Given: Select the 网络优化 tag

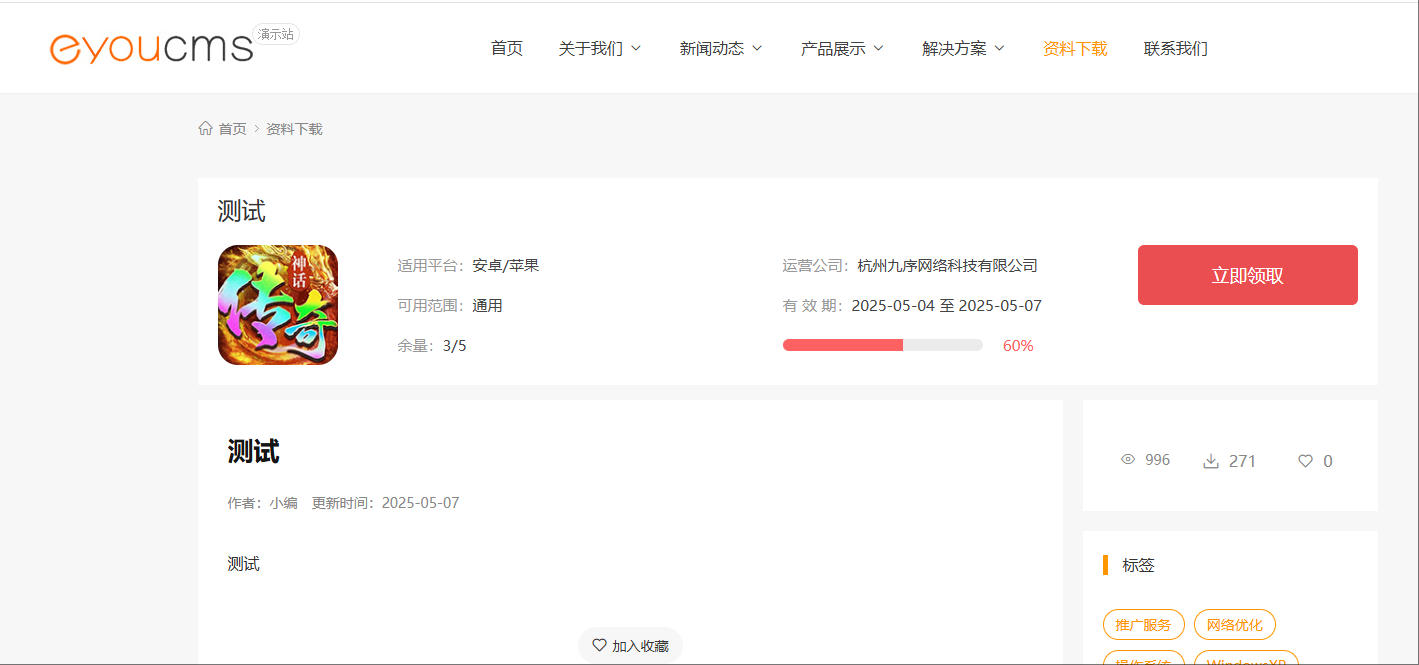Looking at the screenshot, I should 1235,625.
